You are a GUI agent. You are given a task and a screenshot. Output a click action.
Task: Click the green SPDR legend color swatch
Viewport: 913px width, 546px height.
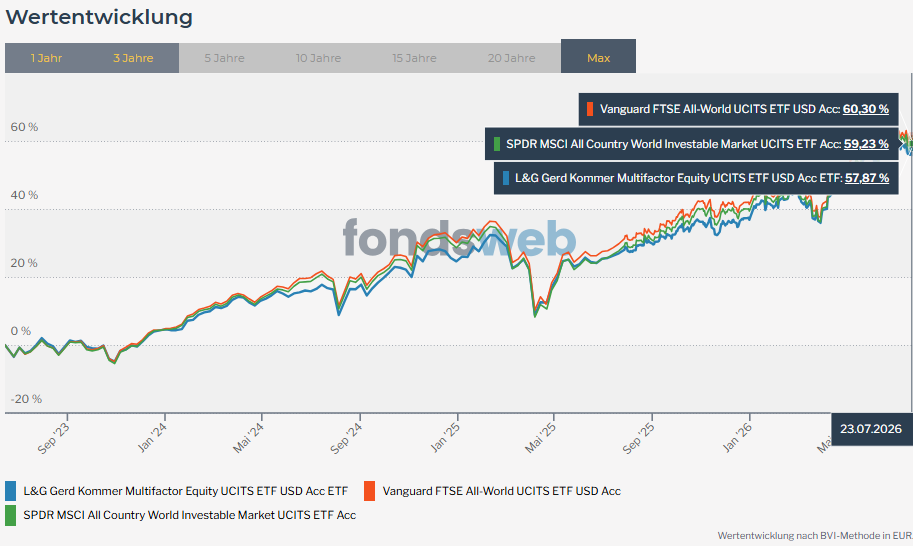pos(10,516)
